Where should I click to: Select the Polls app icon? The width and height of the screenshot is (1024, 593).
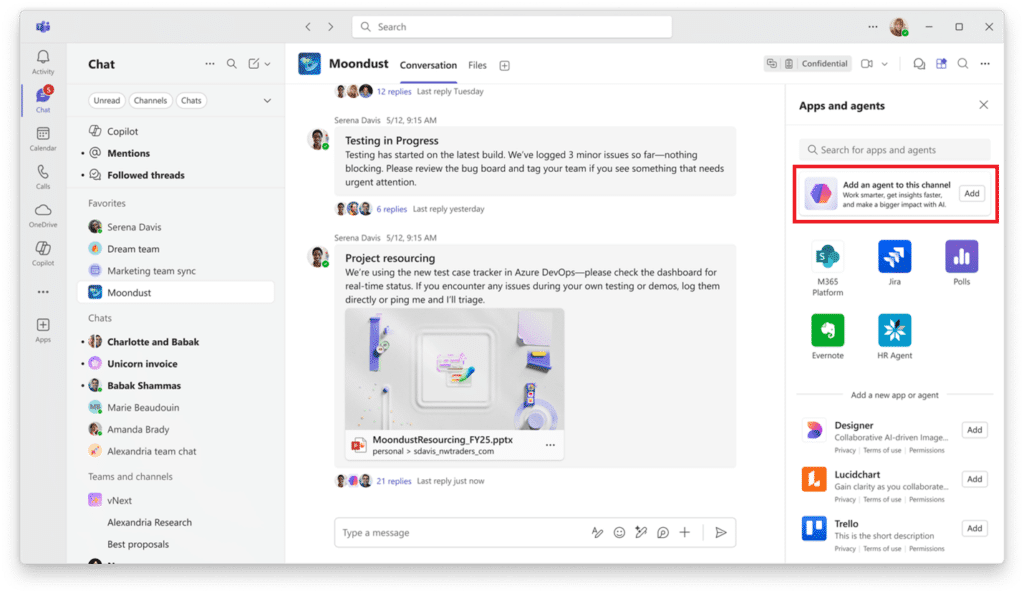961,258
